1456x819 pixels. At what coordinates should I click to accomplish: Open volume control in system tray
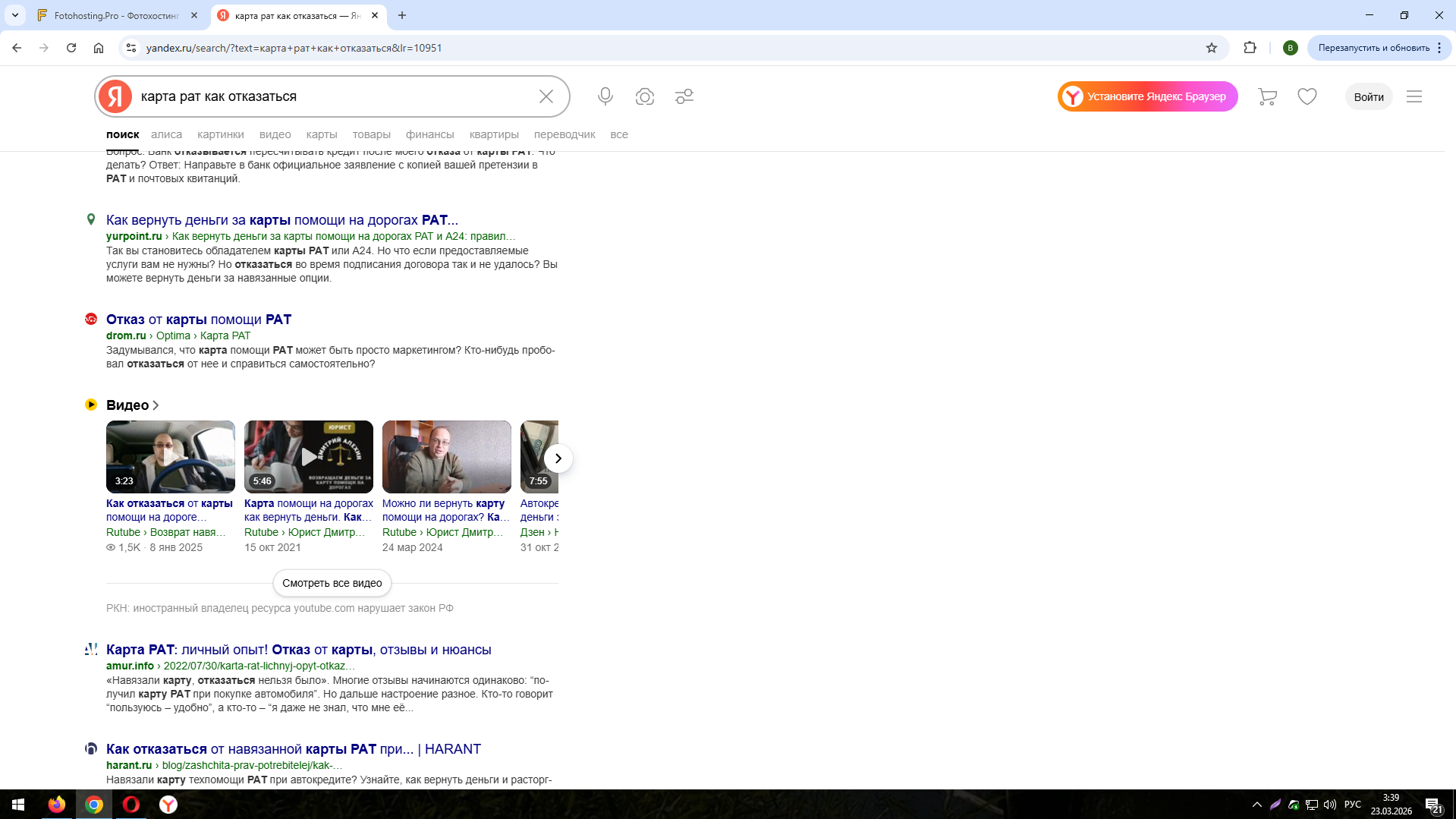(1329, 805)
